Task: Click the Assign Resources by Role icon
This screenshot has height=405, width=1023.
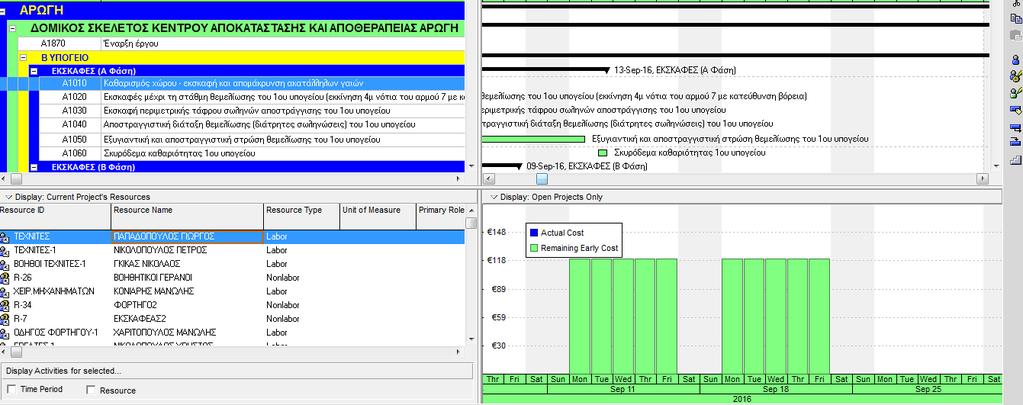Action: point(1015,76)
